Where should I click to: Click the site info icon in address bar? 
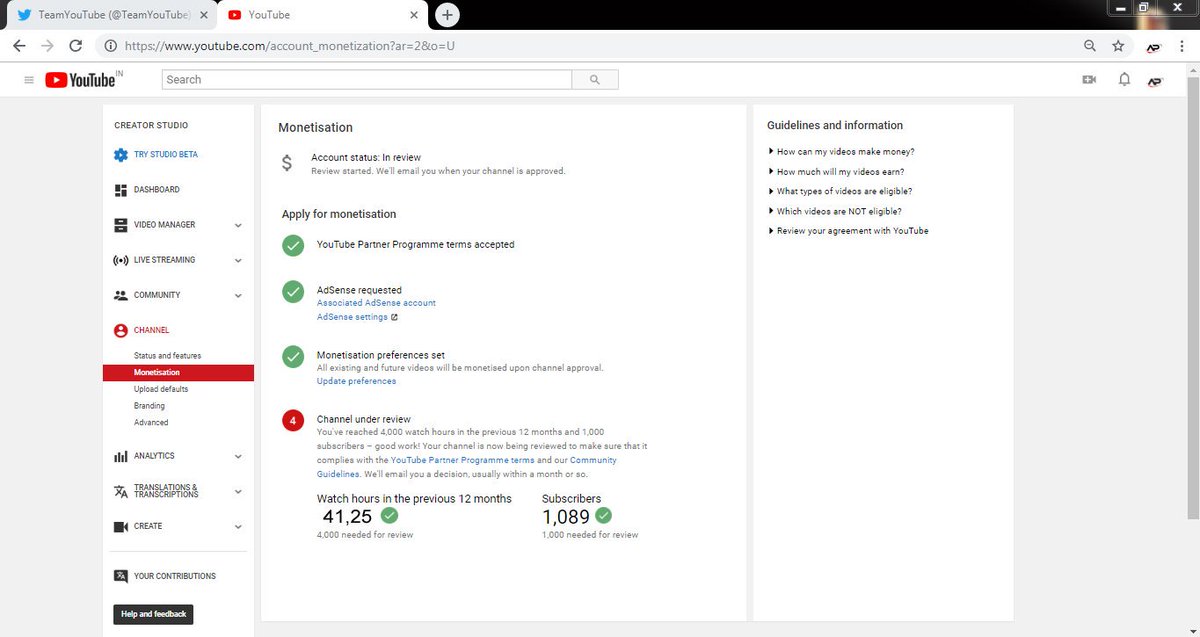click(110, 46)
